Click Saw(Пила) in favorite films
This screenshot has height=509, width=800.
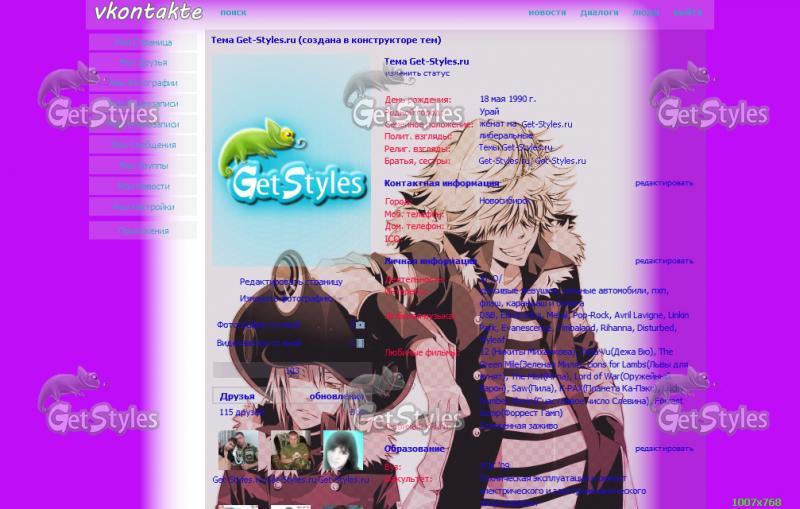click(x=533, y=388)
